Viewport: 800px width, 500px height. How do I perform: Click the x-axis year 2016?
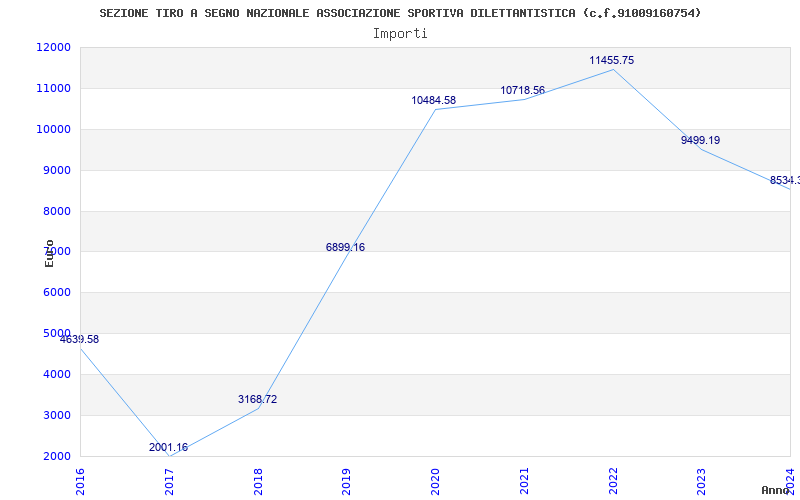click(80, 481)
